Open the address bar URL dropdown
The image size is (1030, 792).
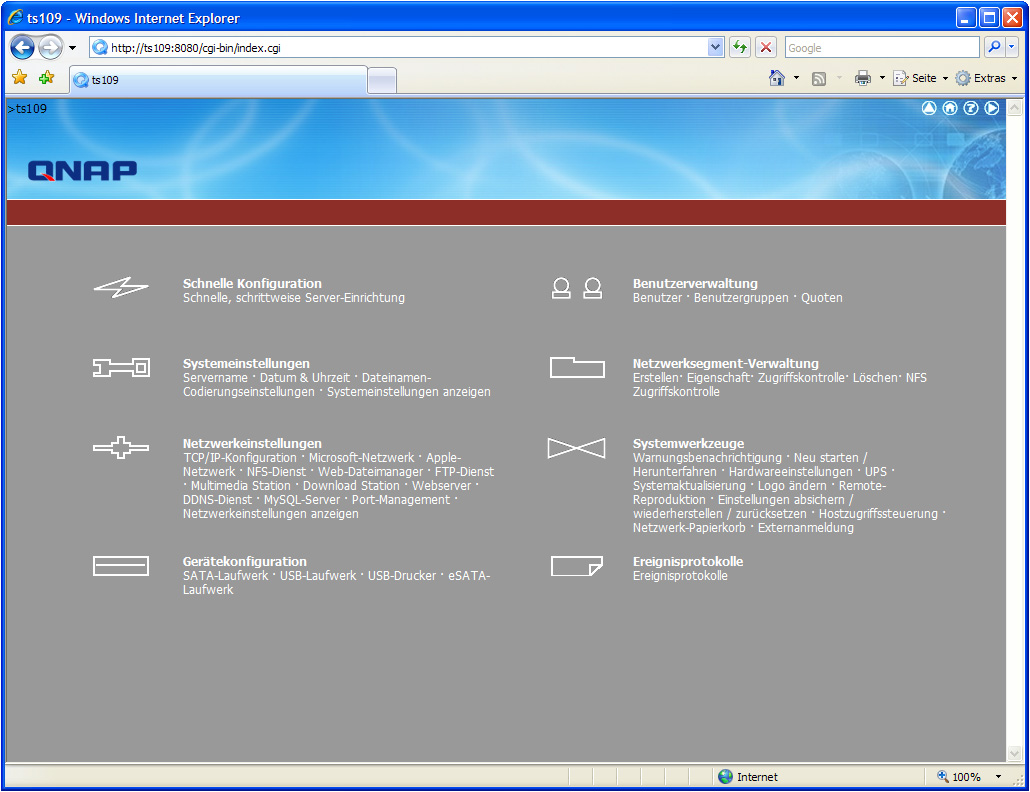click(x=715, y=47)
